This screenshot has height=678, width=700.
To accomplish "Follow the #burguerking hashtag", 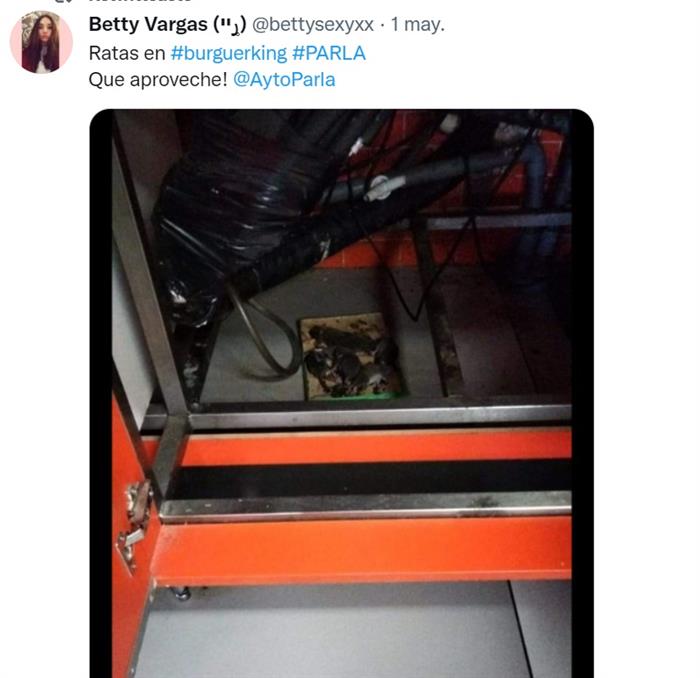I will (229, 53).
